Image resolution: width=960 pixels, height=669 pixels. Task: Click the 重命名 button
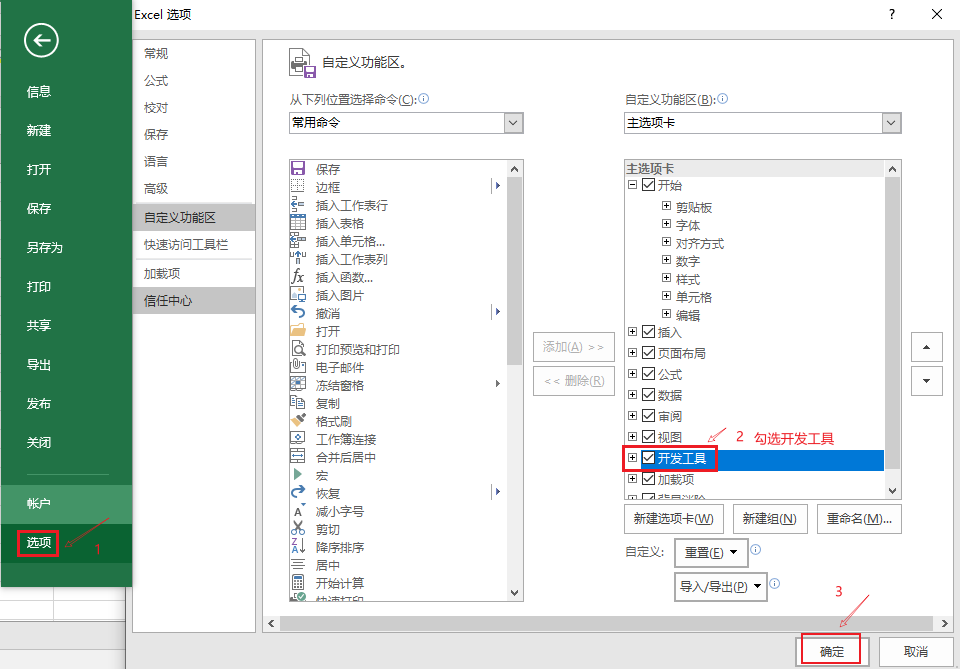859,519
